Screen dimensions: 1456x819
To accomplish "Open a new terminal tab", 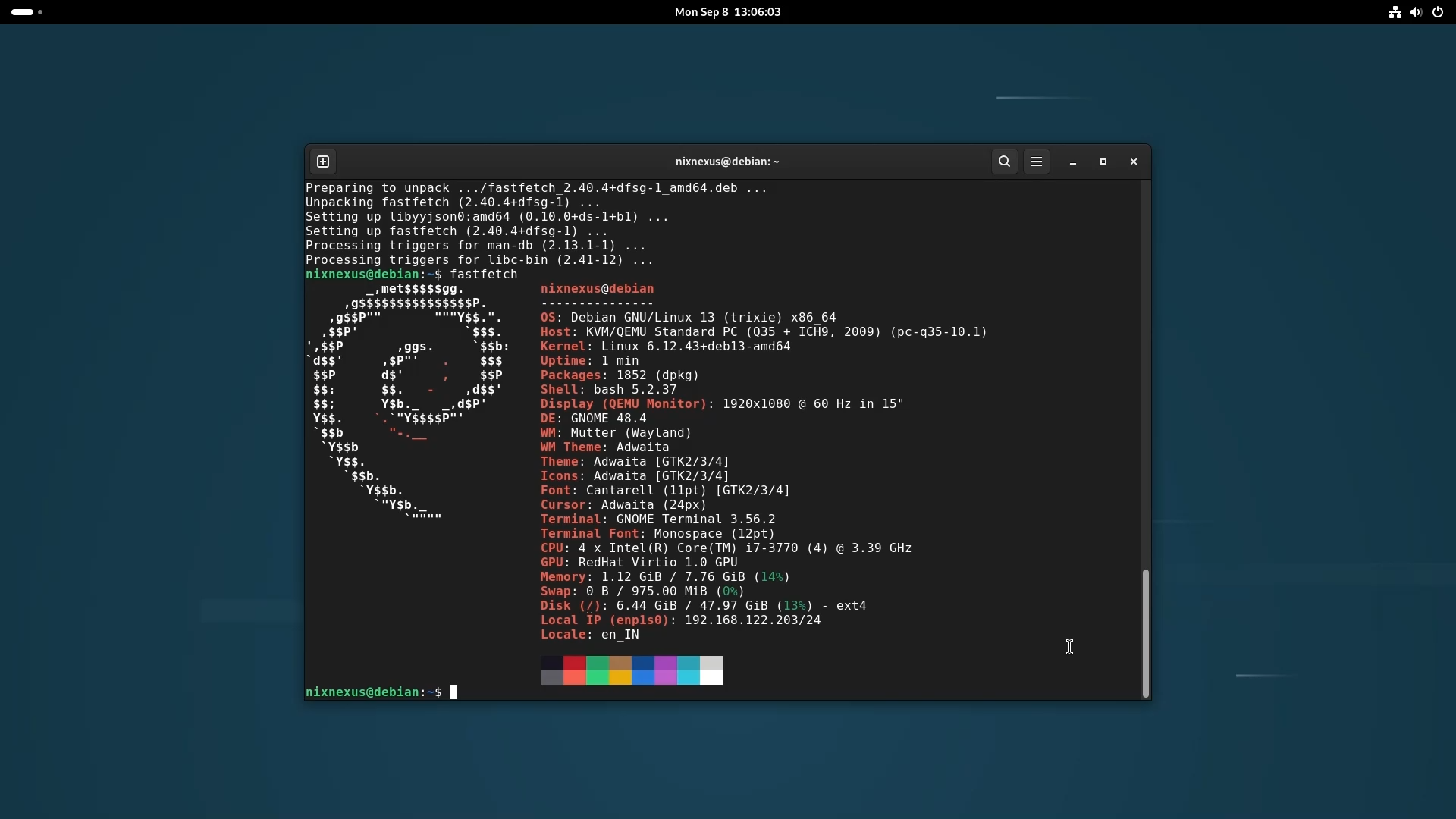I will [x=324, y=162].
